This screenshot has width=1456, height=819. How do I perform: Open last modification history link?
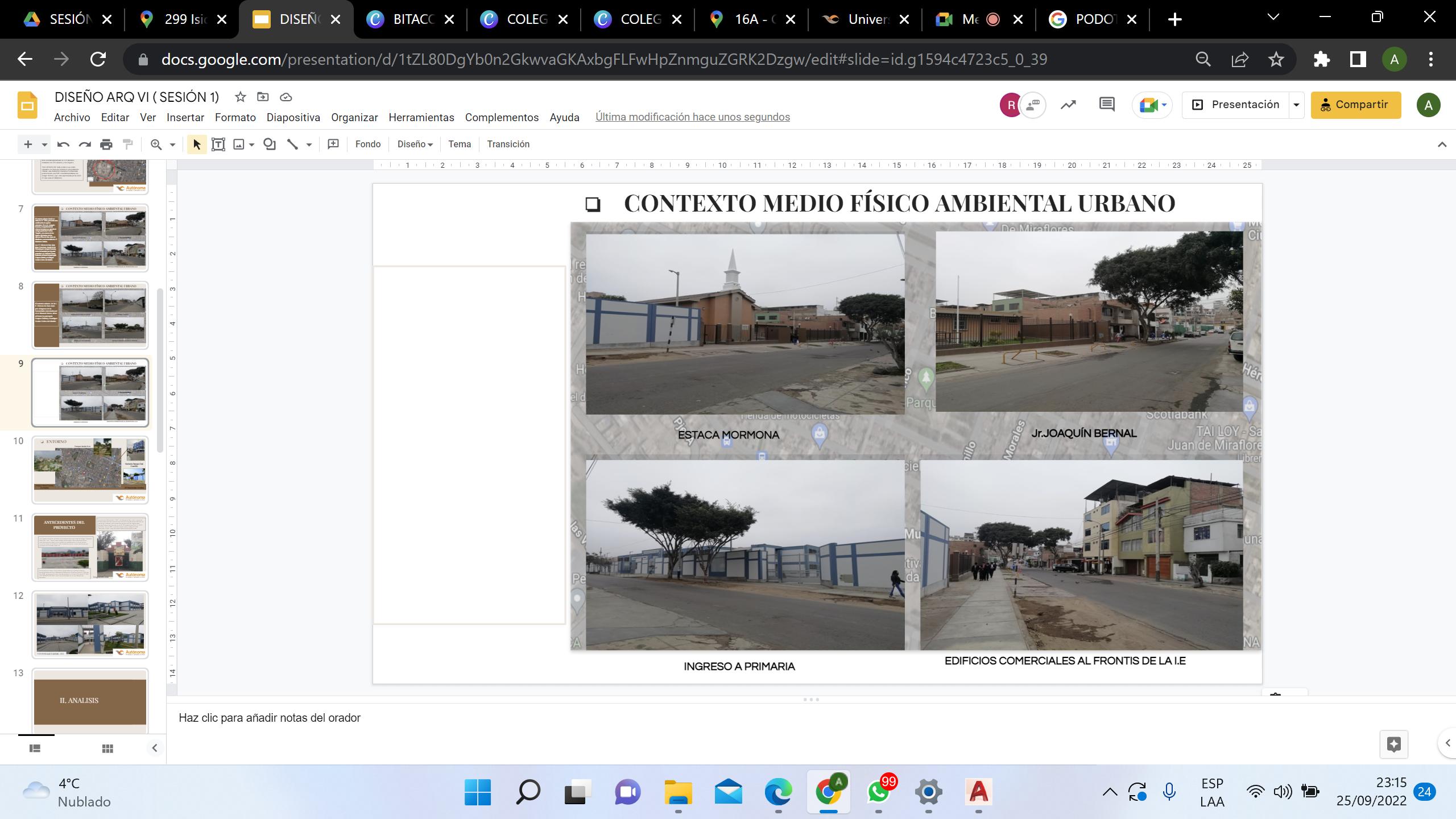692,117
